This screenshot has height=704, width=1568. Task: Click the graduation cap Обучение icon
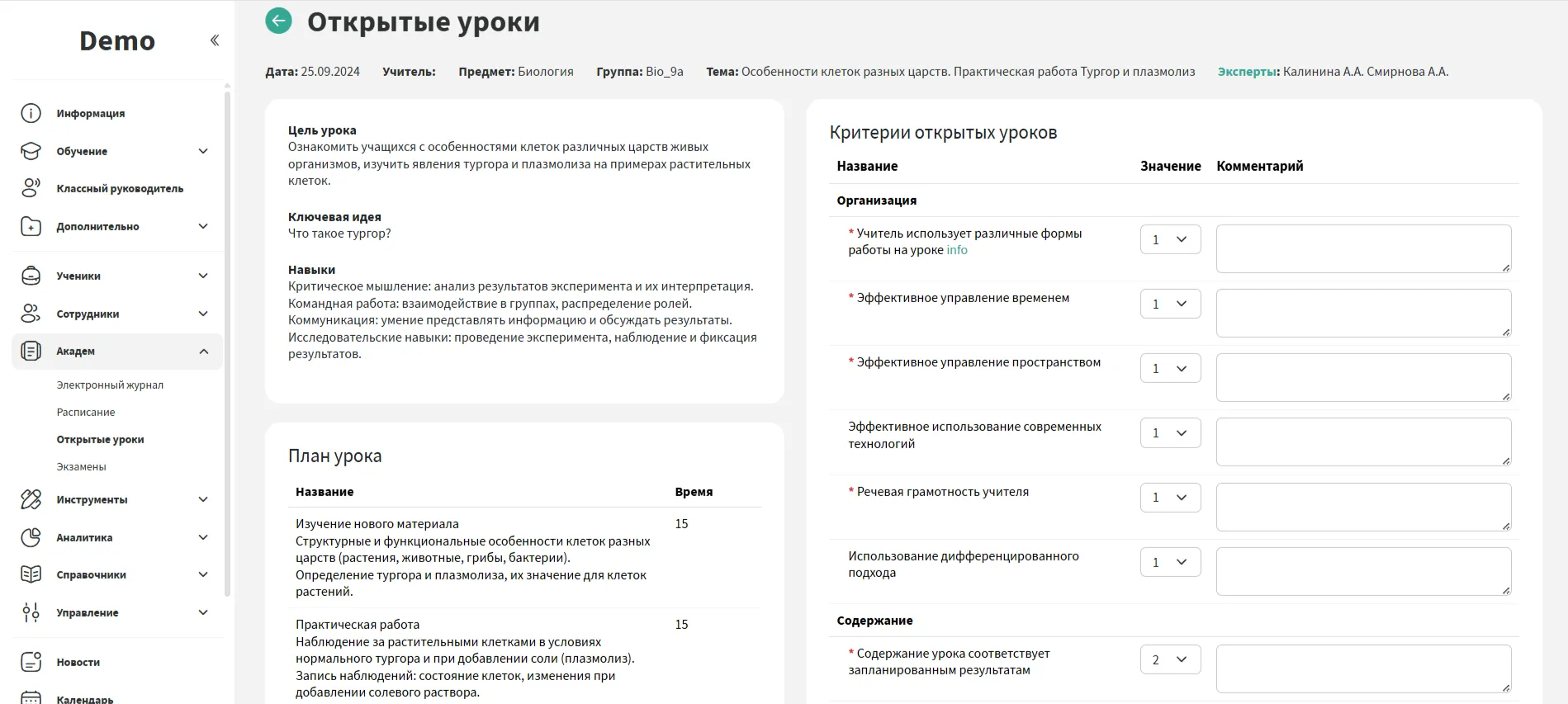point(31,151)
